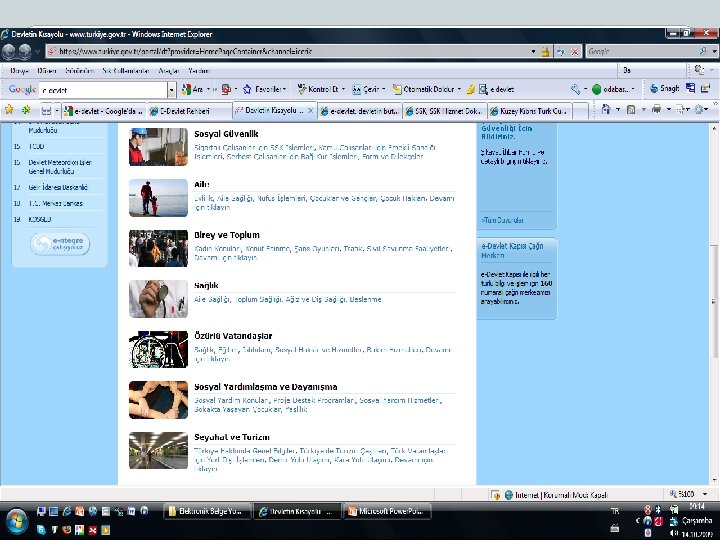Click the Internet Explorer quick launch icon

click(x=67, y=511)
